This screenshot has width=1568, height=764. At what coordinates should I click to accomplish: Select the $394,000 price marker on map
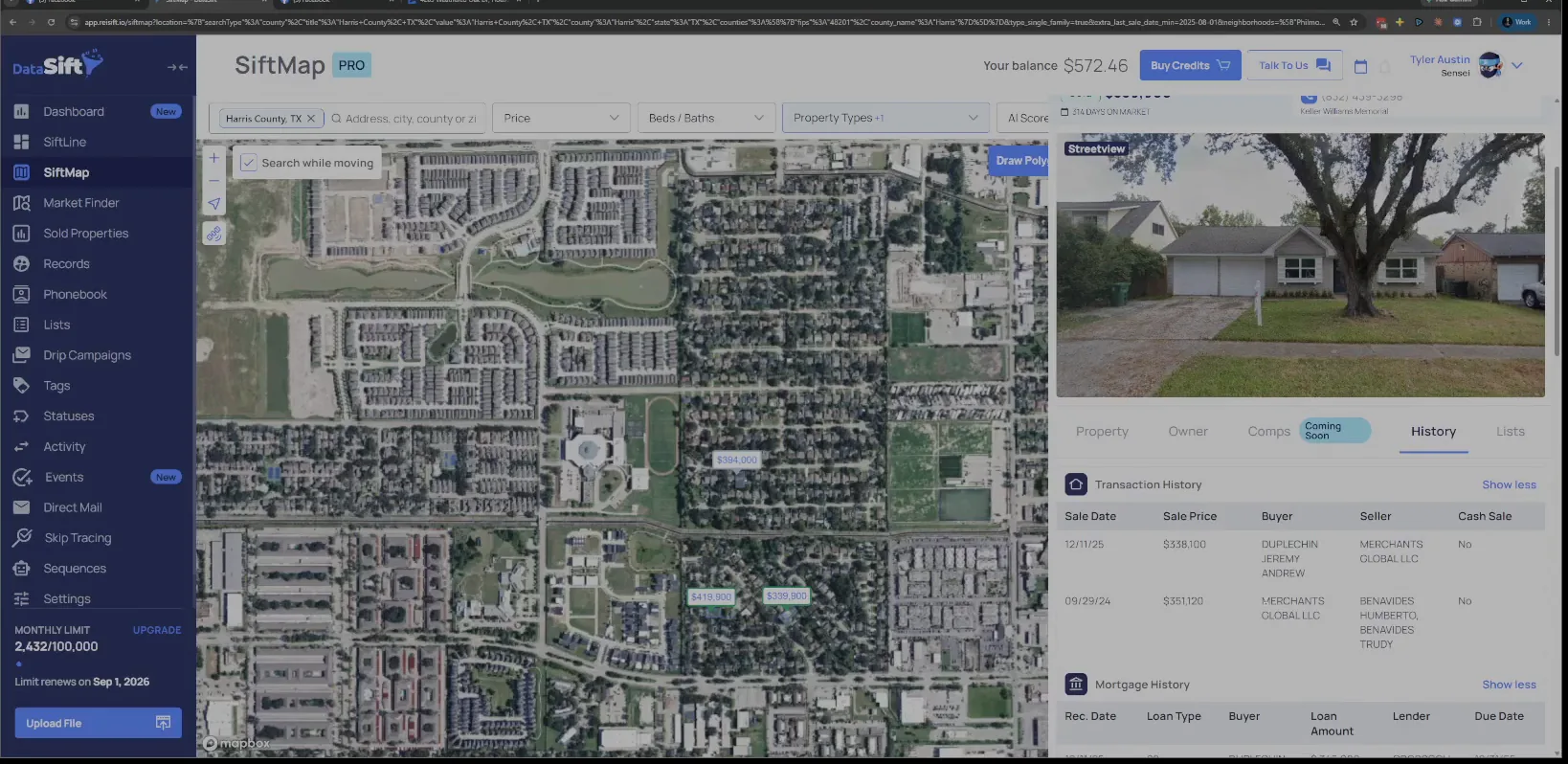[736, 460]
